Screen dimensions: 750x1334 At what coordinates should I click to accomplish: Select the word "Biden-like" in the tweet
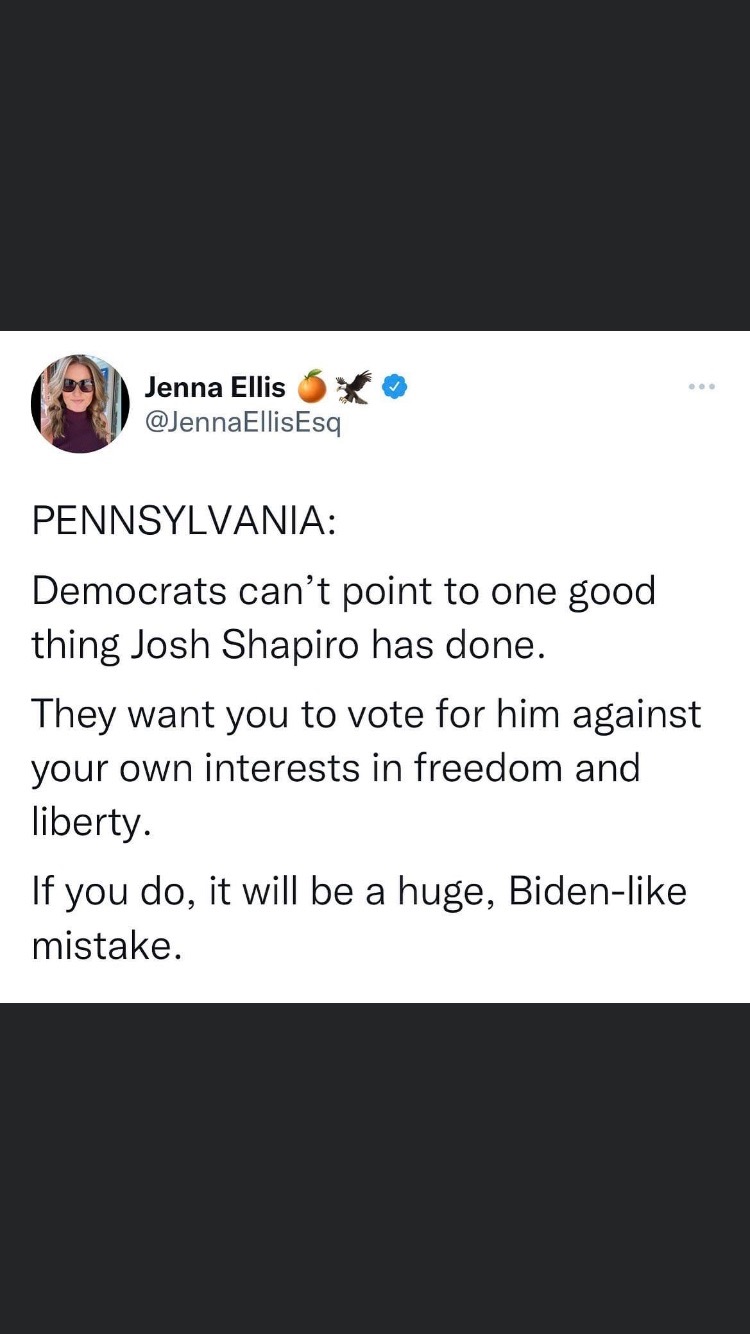click(x=597, y=891)
